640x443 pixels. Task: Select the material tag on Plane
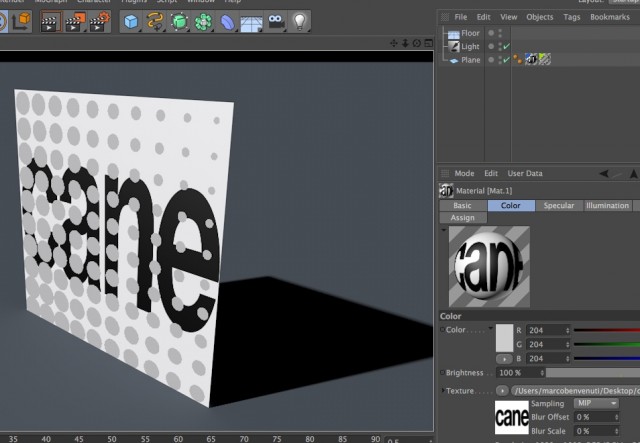(x=531, y=60)
